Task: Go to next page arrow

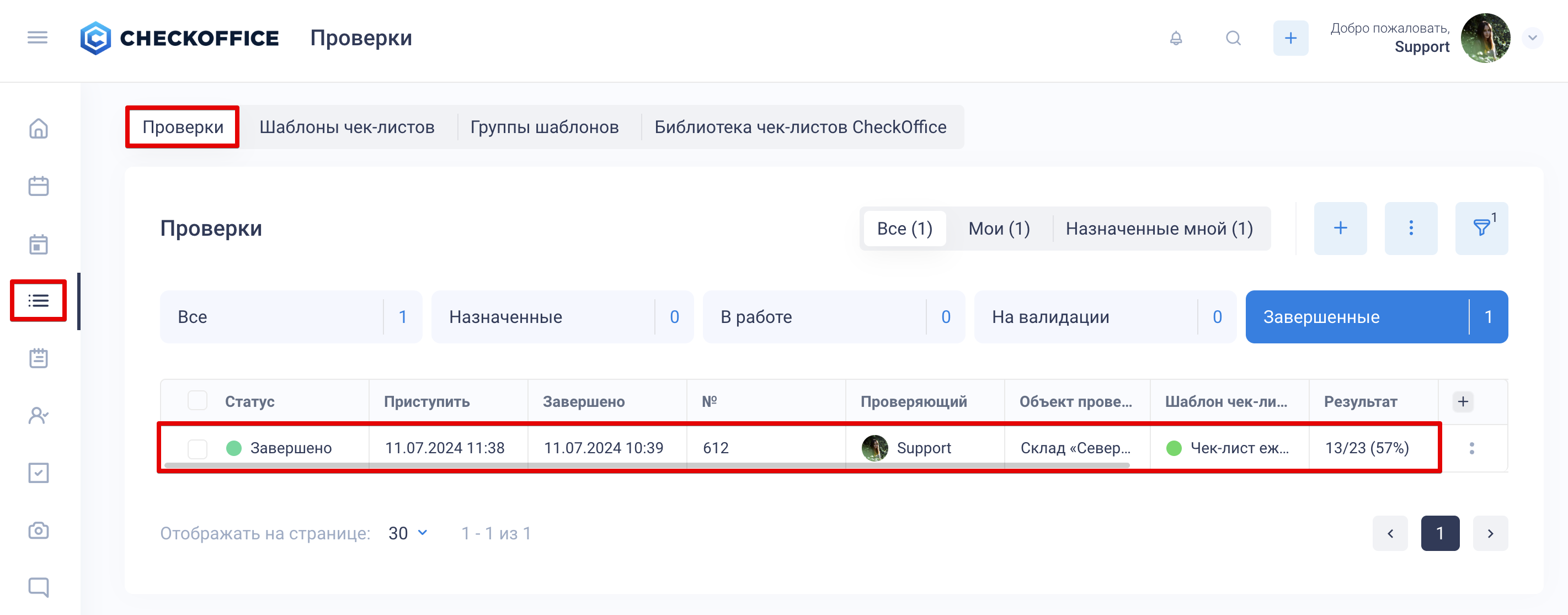Action: pos(1490,533)
